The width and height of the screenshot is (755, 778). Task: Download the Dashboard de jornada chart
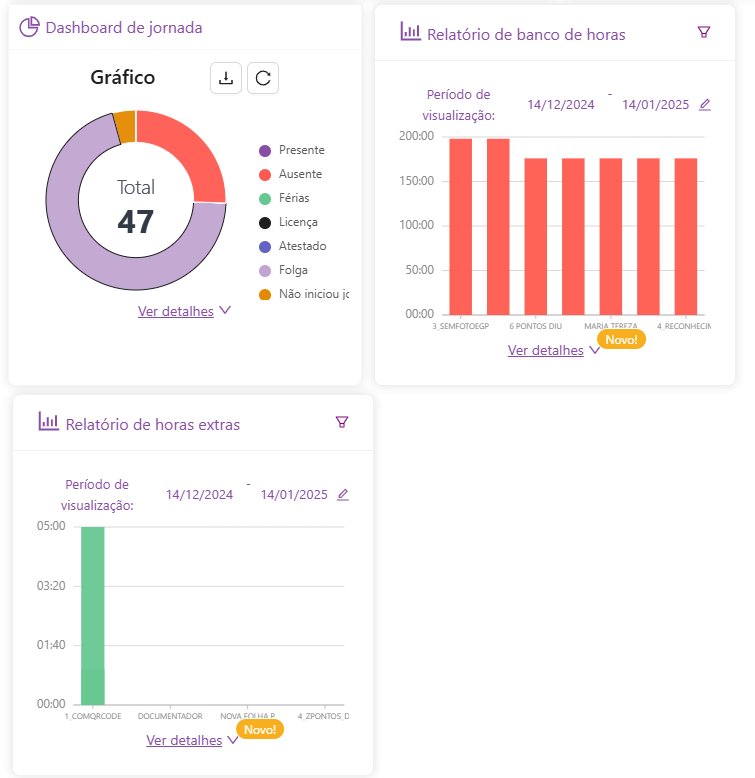[226, 78]
